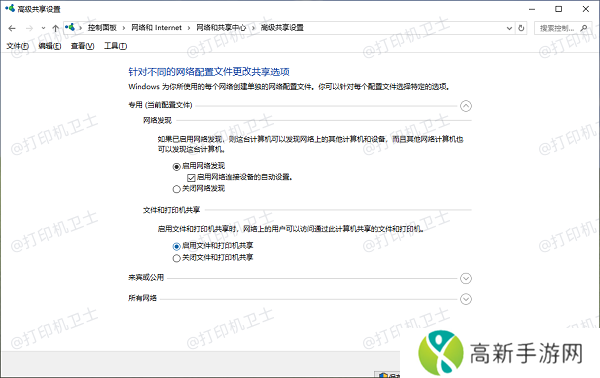Select 启用网络发现 radio button
The height and width of the screenshot is (378, 600).
(x=176, y=166)
